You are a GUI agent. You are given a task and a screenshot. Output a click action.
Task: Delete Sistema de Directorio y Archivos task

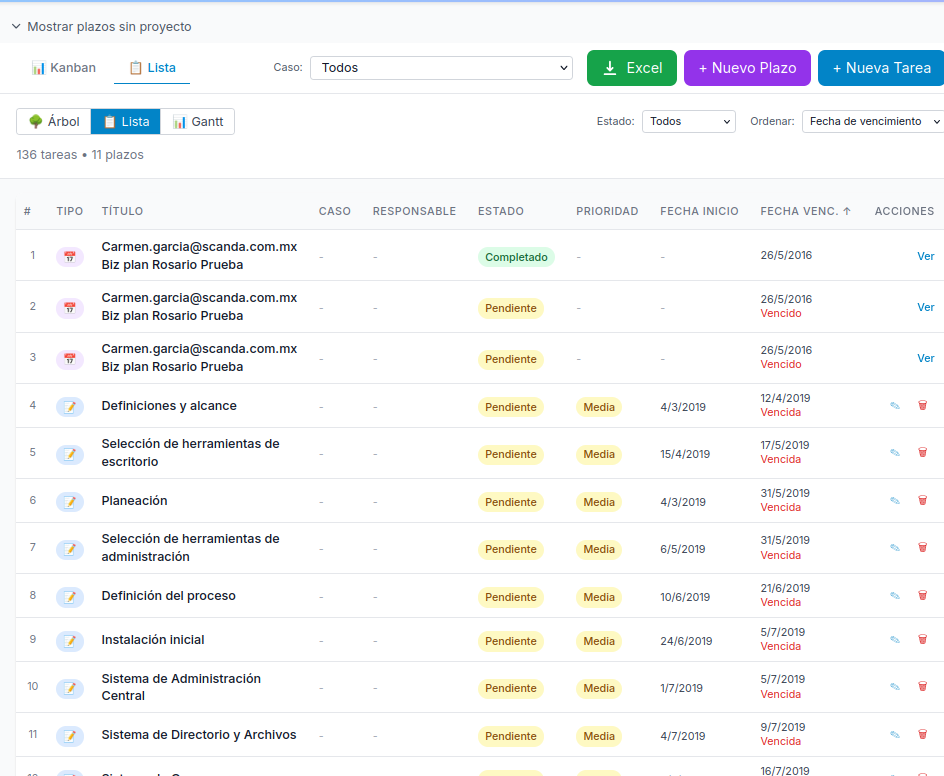[x=922, y=734]
